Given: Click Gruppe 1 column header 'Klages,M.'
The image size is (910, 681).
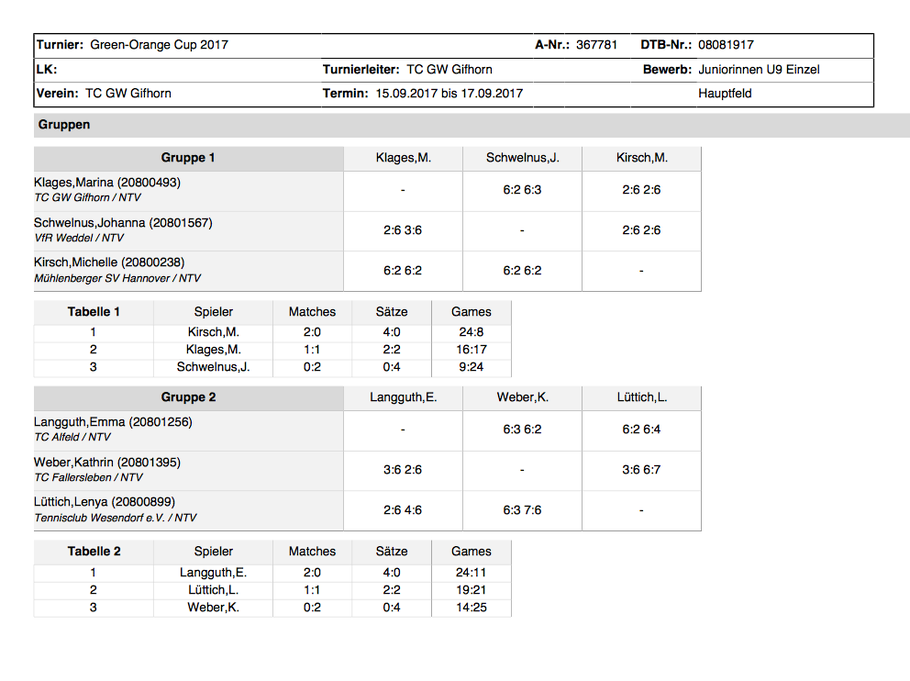Looking at the screenshot, I should tap(403, 158).
